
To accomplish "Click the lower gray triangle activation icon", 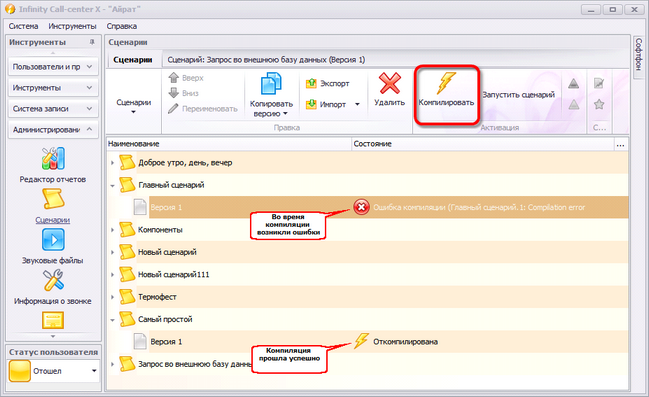I will tap(574, 104).
